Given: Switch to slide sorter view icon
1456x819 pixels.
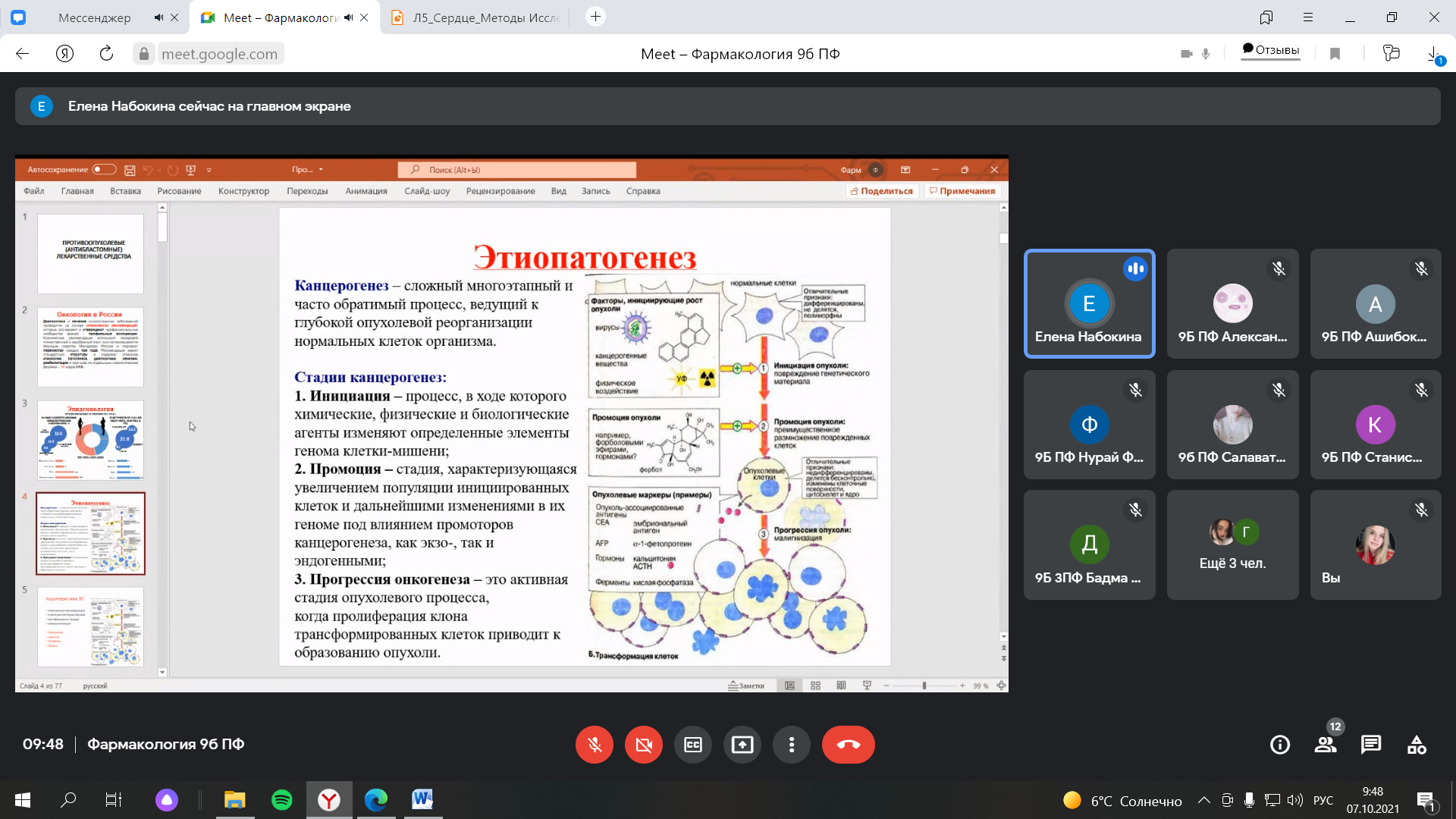Looking at the screenshot, I should 816,686.
